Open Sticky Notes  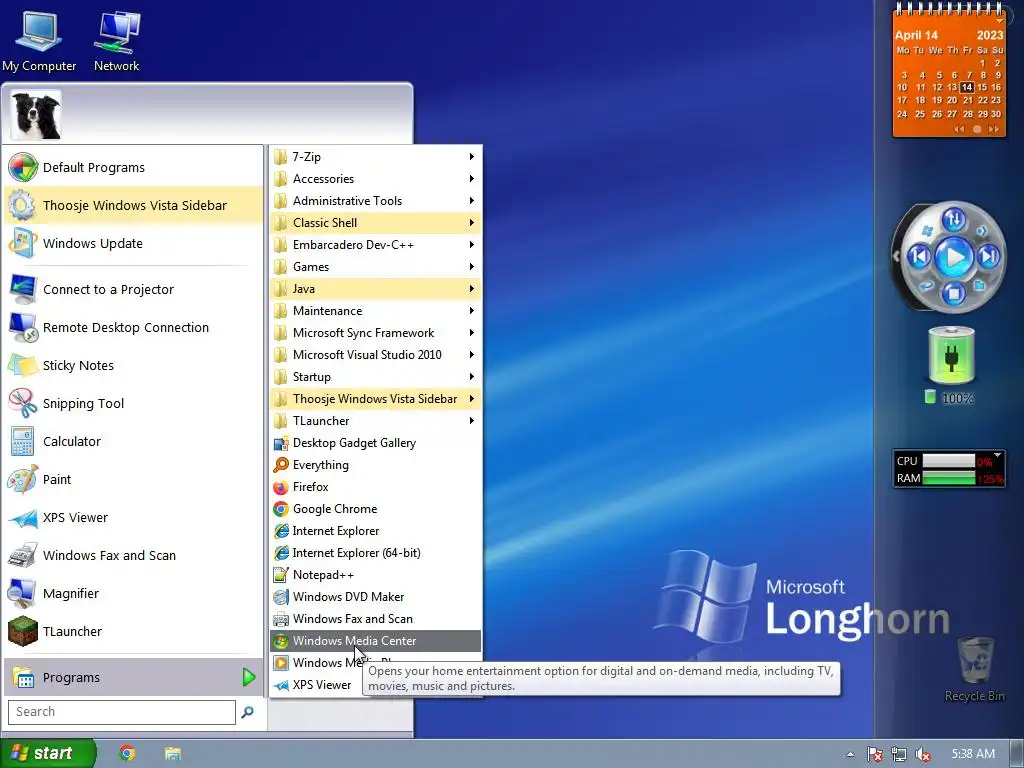(133, 365)
